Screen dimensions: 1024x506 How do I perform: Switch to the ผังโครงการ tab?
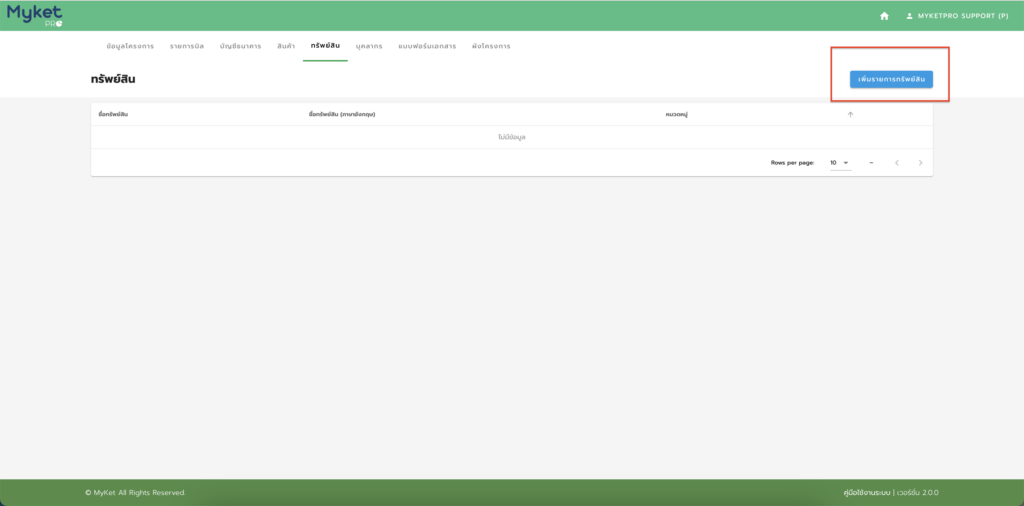coord(491,47)
